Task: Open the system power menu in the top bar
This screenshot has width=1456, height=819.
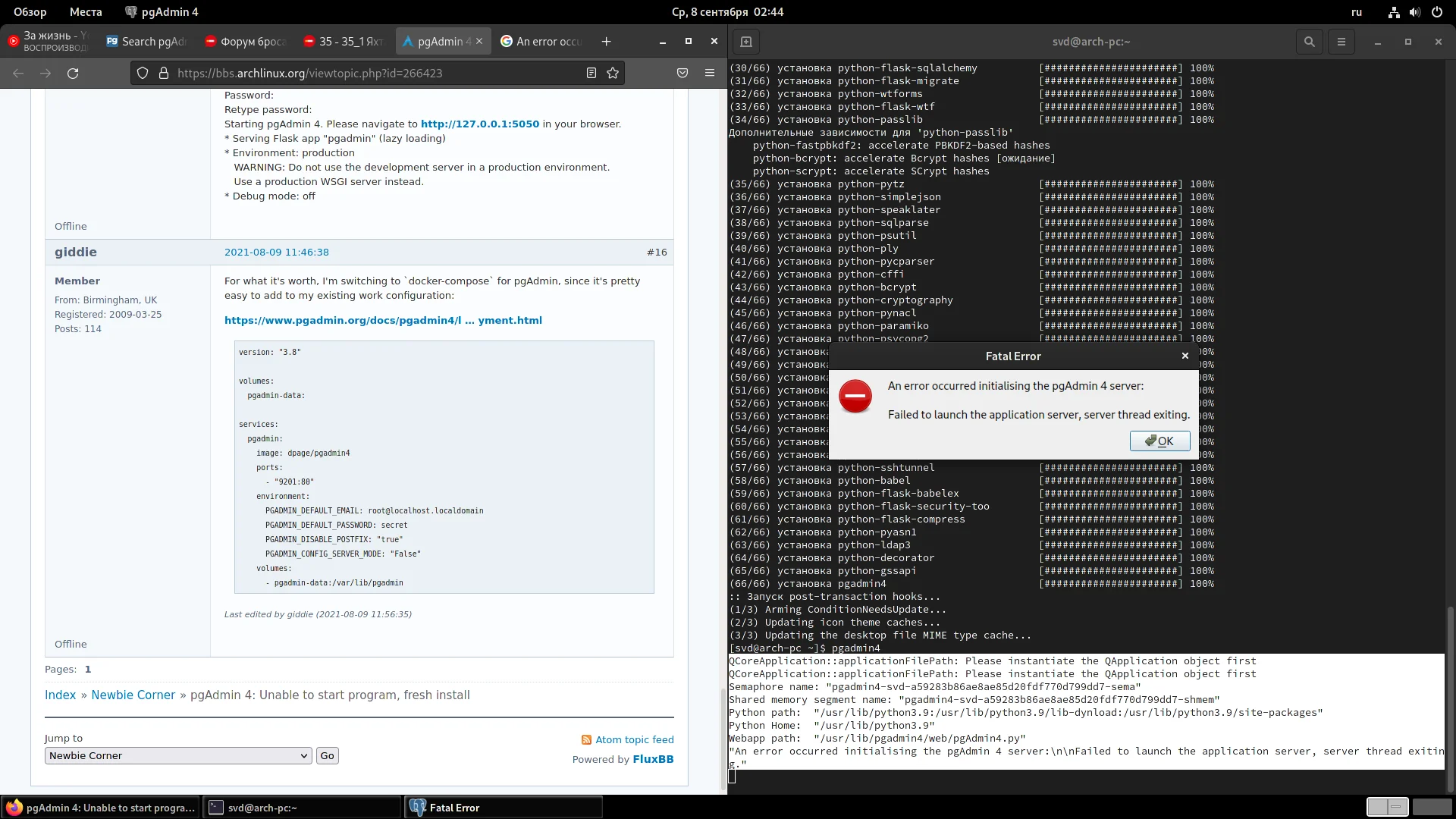Action: 1436,12
